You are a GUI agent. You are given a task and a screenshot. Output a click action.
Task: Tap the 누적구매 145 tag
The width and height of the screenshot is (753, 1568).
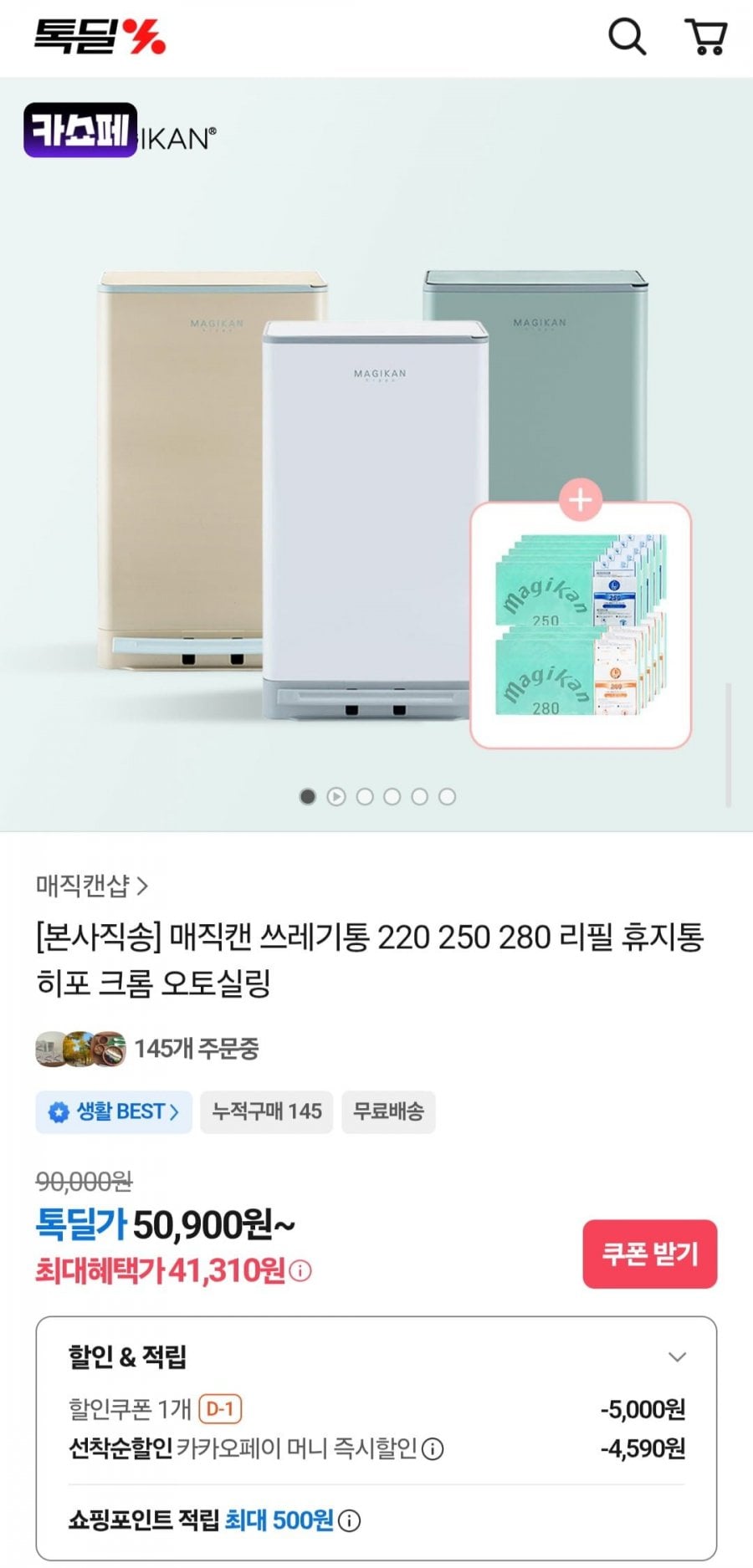click(267, 1112)
